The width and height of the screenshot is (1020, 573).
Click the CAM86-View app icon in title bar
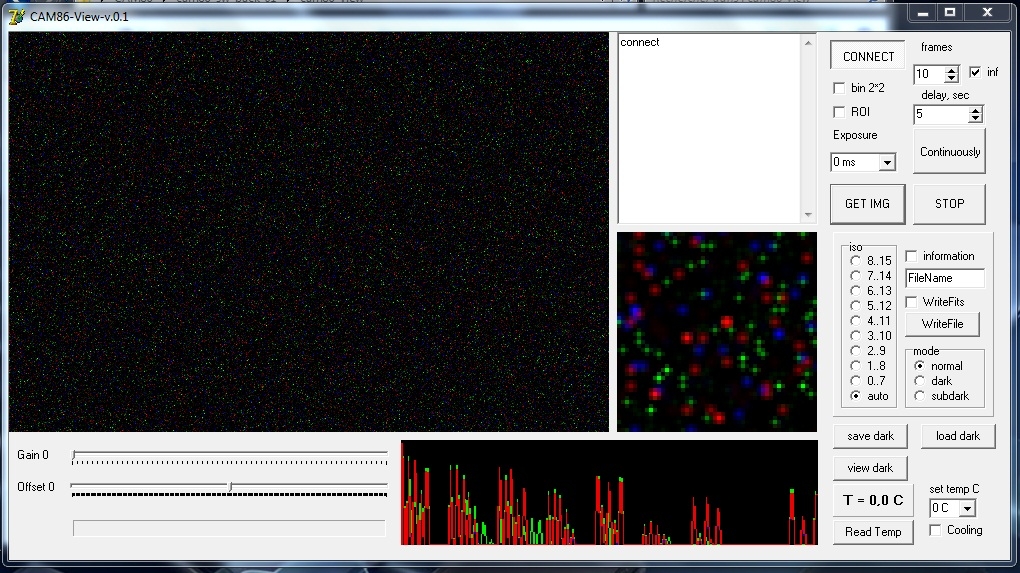pyautogui.click(x=16, y=17)
